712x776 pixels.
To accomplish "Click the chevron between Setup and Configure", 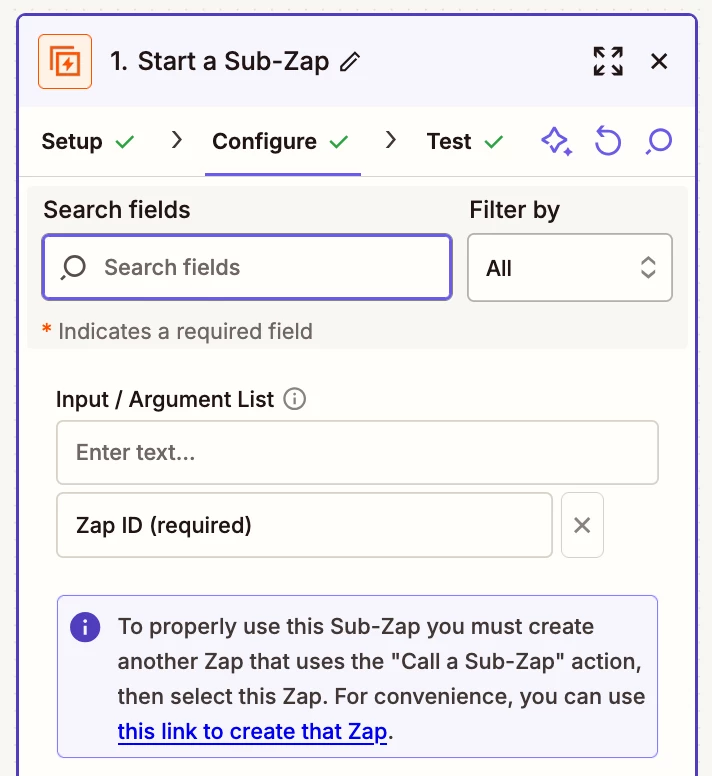I will coord(177,140).
